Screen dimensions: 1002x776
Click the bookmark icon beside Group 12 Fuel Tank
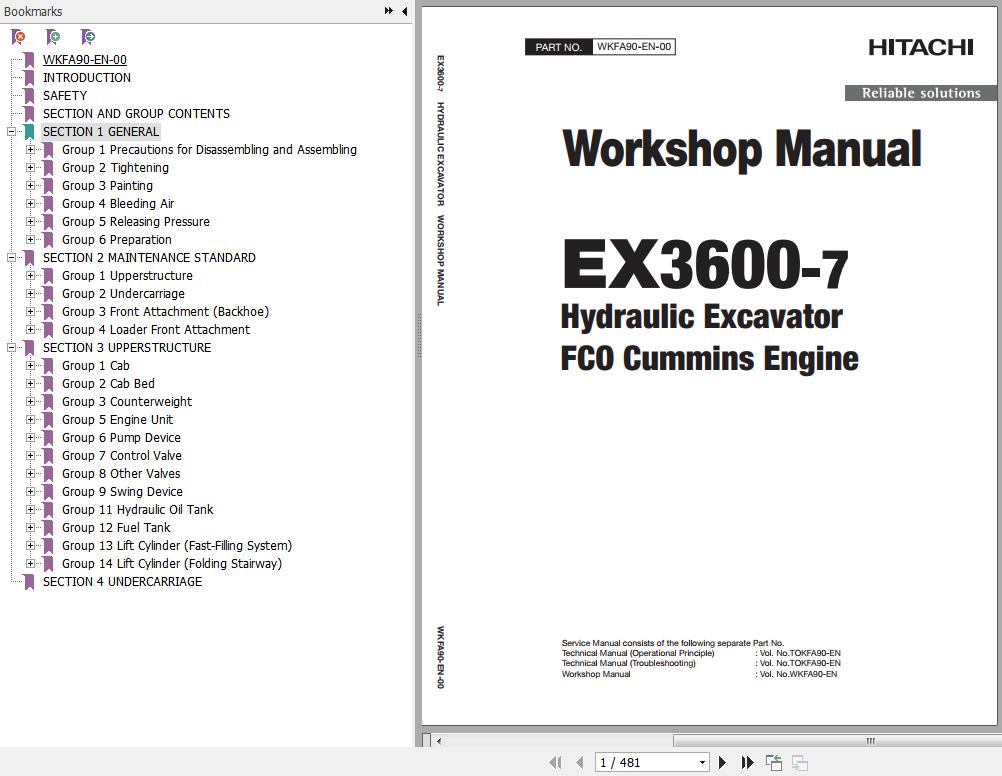pyautogui.click(x=48, y=528)
